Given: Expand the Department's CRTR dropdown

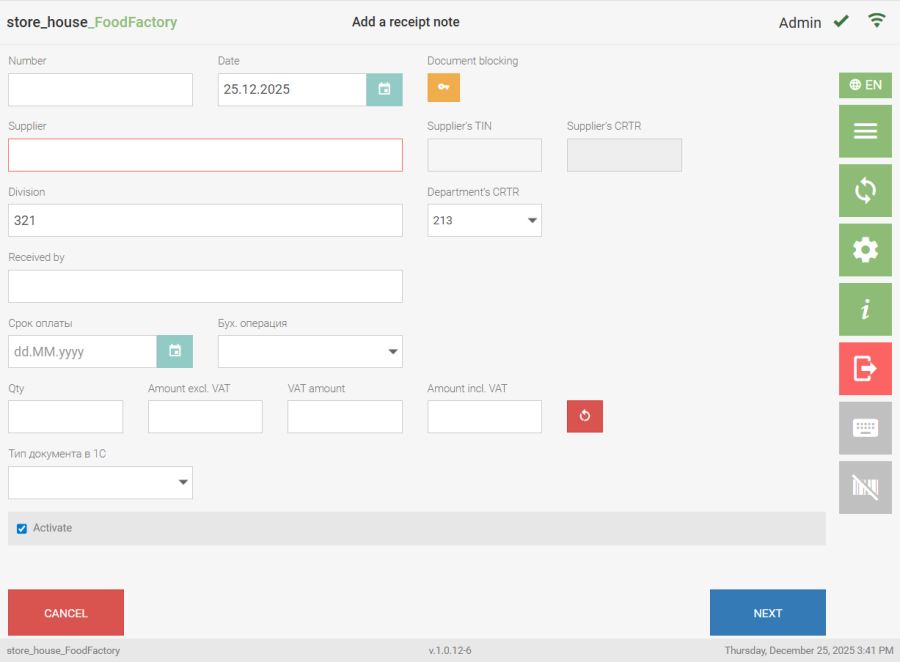Looking at the screenshot, I should pyautogui.click(x=484, y=220).
